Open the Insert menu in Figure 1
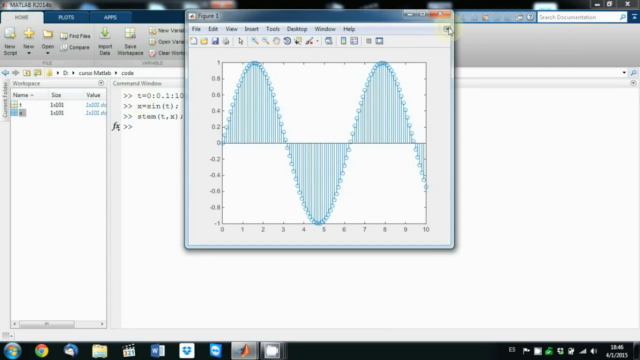Viewport: 640px width, 360px height. pyautogui.click(x=251, y=29)
